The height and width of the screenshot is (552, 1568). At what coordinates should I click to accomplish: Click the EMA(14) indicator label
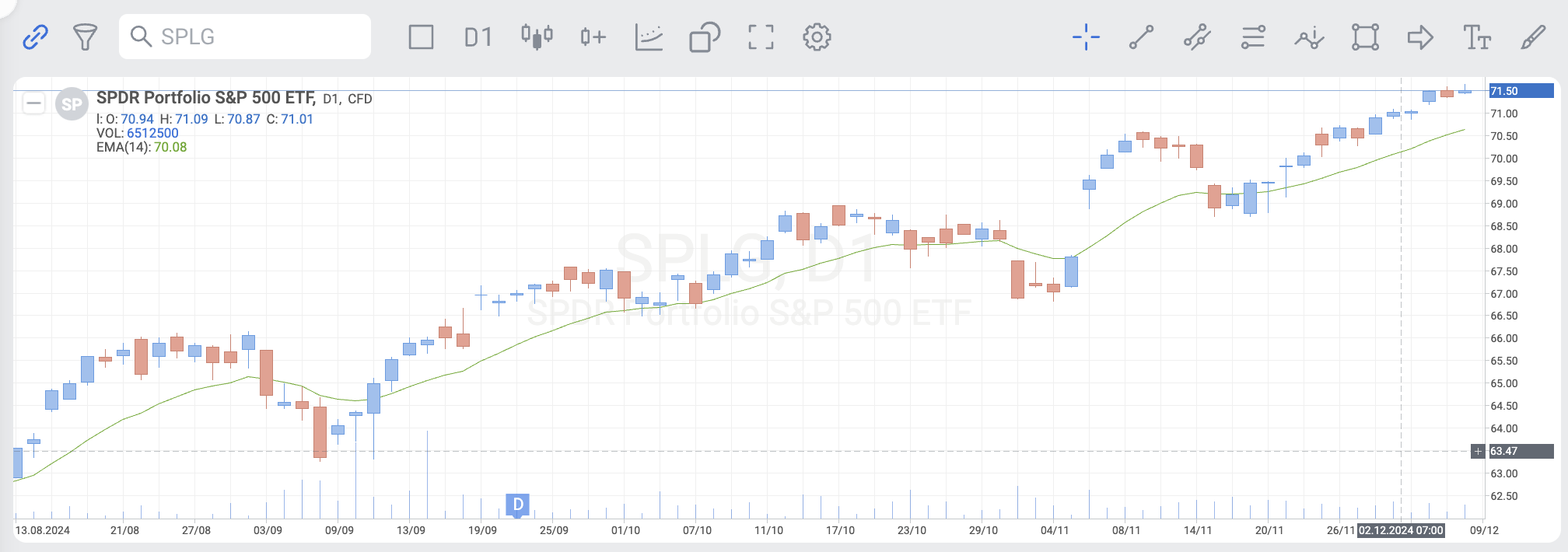point(124,147)
